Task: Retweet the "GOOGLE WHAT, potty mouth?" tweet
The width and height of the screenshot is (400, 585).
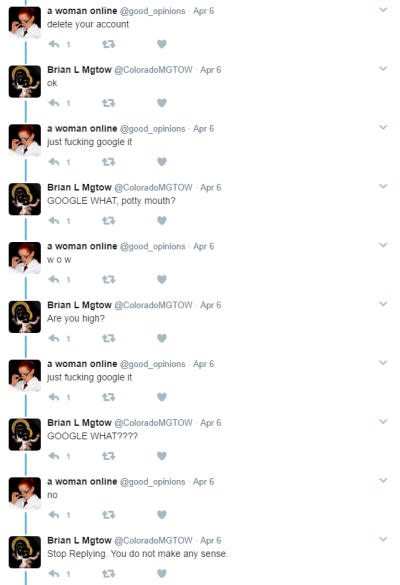Action: (x=109, y=221)
